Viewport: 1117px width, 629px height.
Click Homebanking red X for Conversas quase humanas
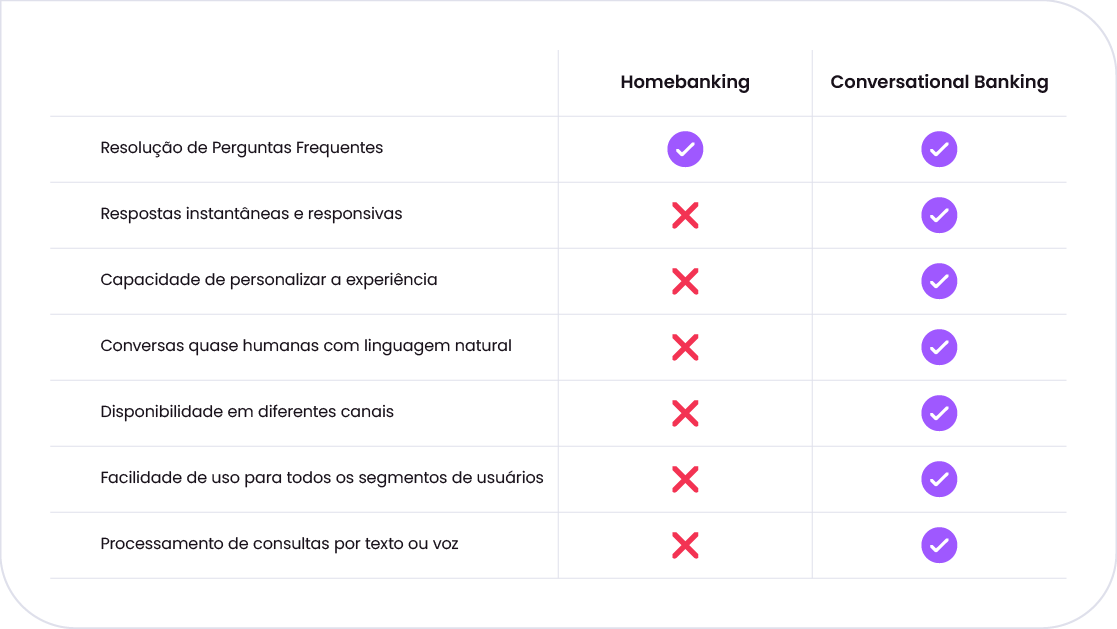tap(685, 347)
